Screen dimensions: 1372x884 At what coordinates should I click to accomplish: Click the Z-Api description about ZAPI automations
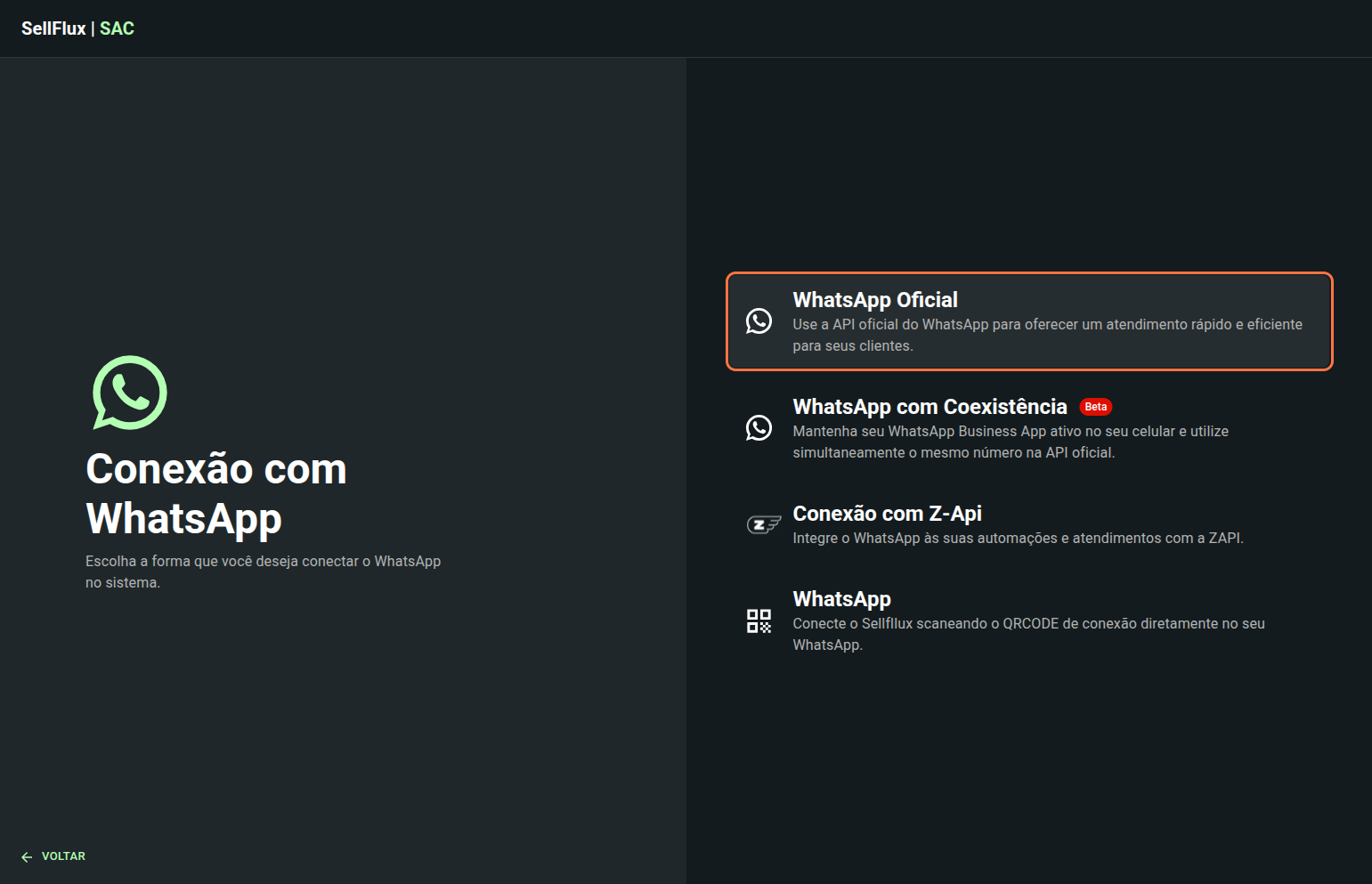coord(1018,538)
